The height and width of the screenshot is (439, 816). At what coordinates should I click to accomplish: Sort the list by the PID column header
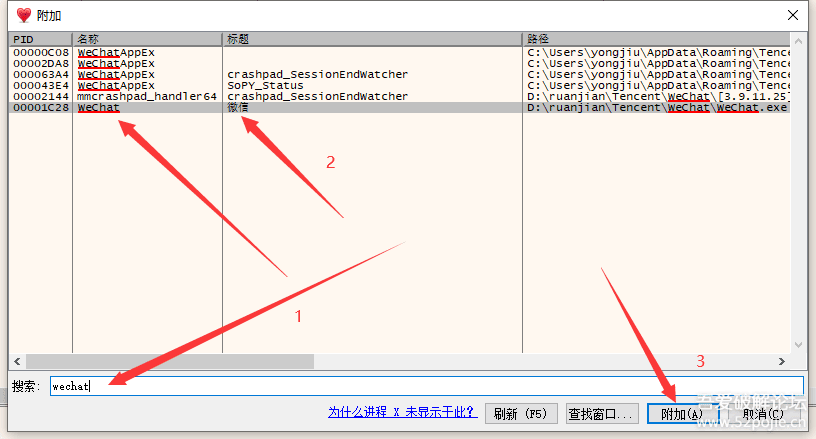tap(40, 39)
